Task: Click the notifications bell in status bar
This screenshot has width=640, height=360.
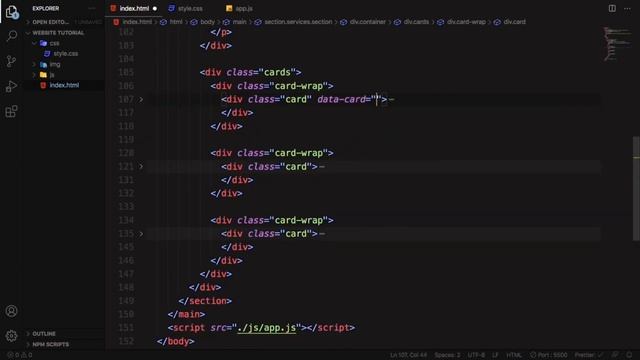Action: 629,355
